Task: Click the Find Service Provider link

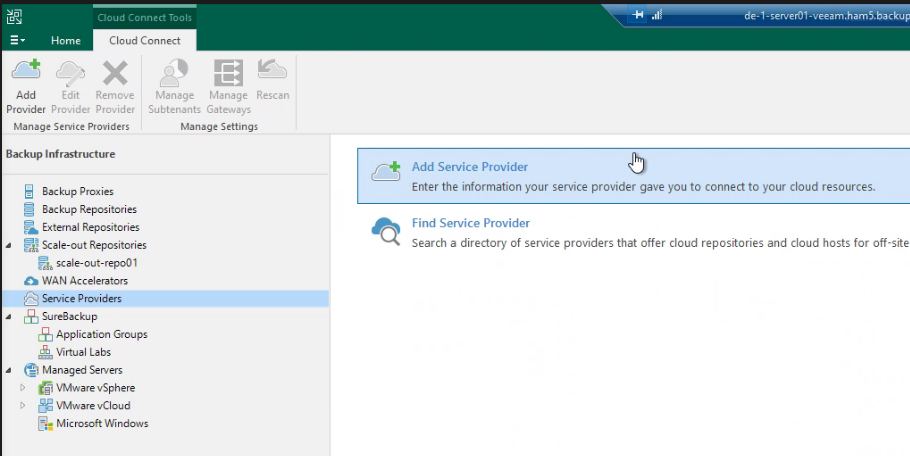Action: coord(471,223)
